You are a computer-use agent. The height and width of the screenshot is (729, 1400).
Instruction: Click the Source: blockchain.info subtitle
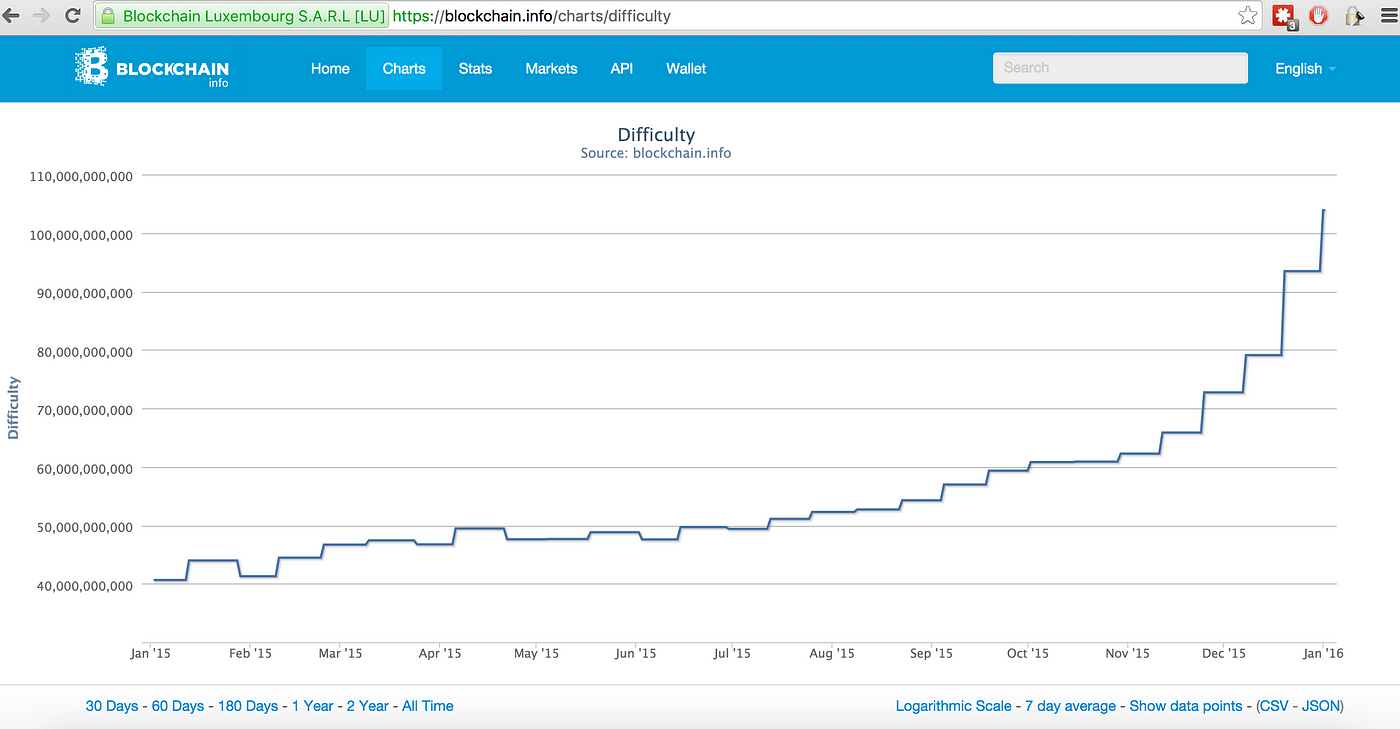click(x=656, y=154)
